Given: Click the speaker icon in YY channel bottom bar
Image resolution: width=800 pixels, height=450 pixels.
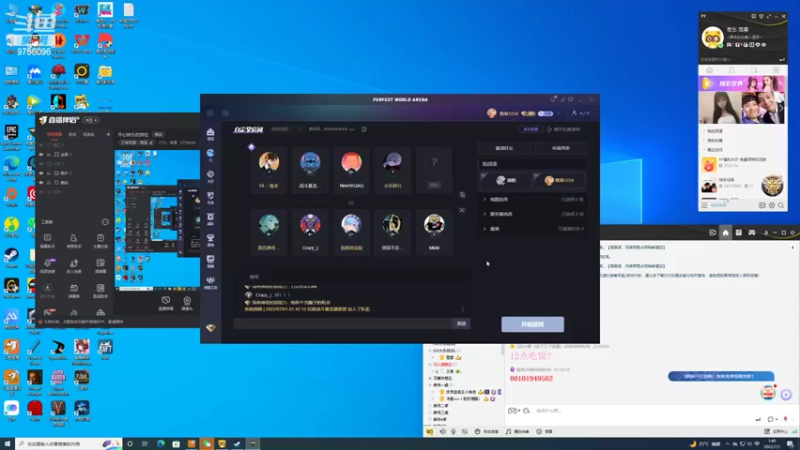Looking at the screenshot, I should tap(442, 432).
